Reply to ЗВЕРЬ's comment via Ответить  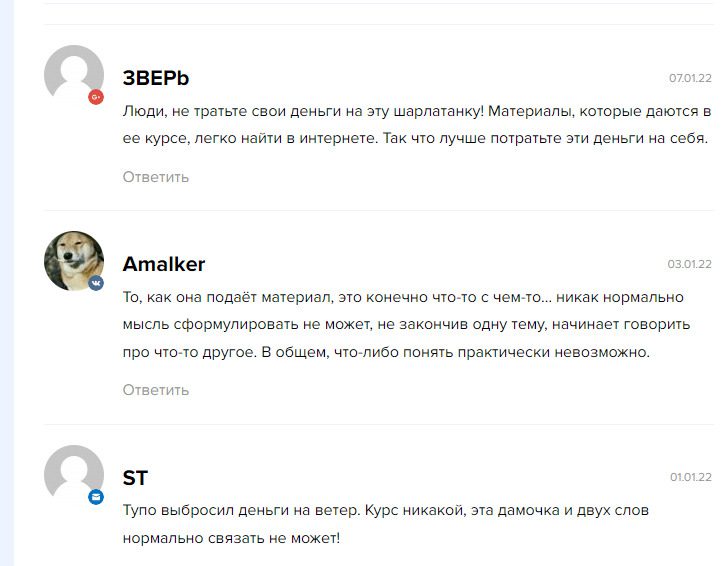coord(156,177)
